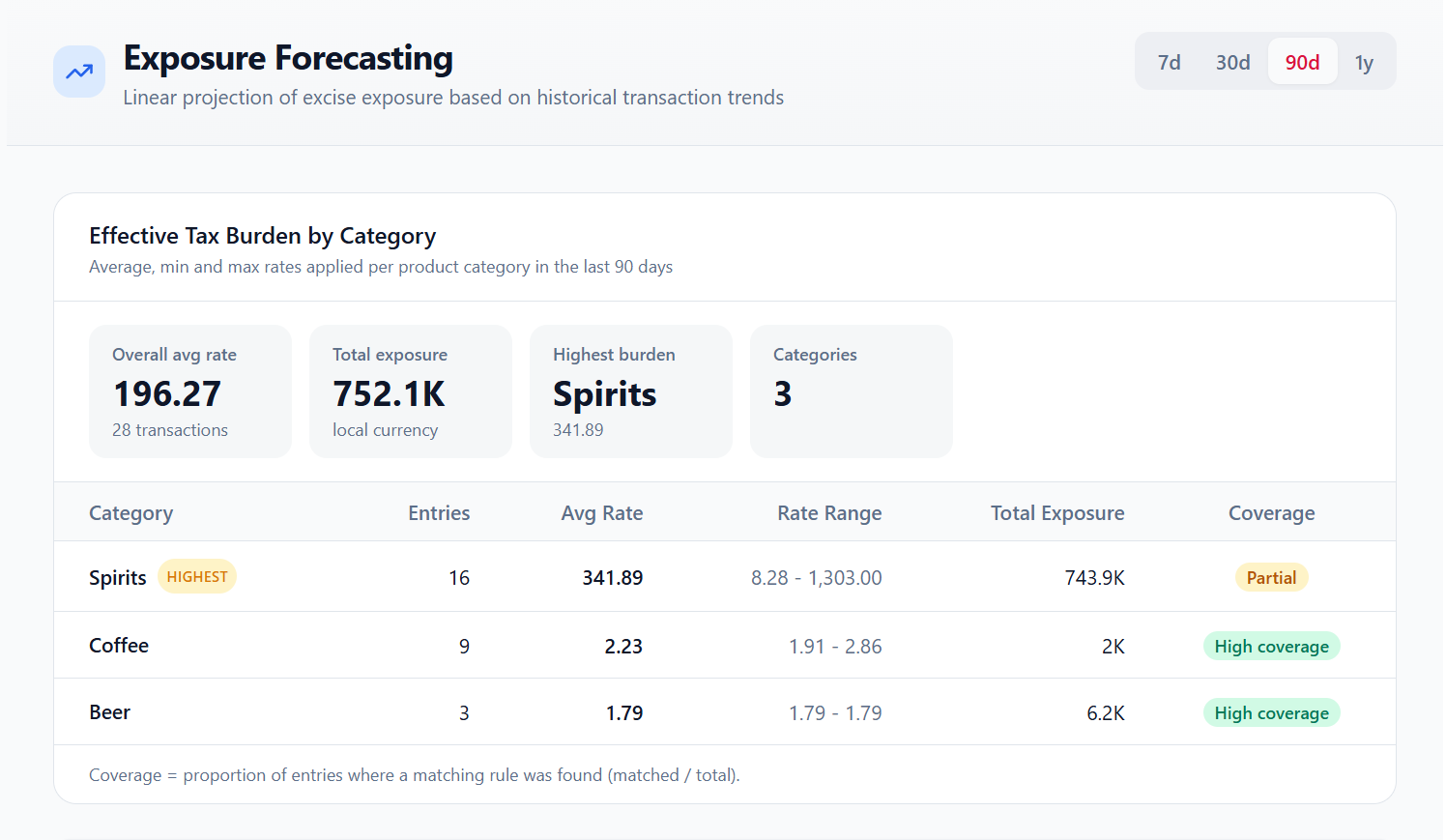Sort by the Category column header
Screen dimensions: 1446x840
(131, 513)
